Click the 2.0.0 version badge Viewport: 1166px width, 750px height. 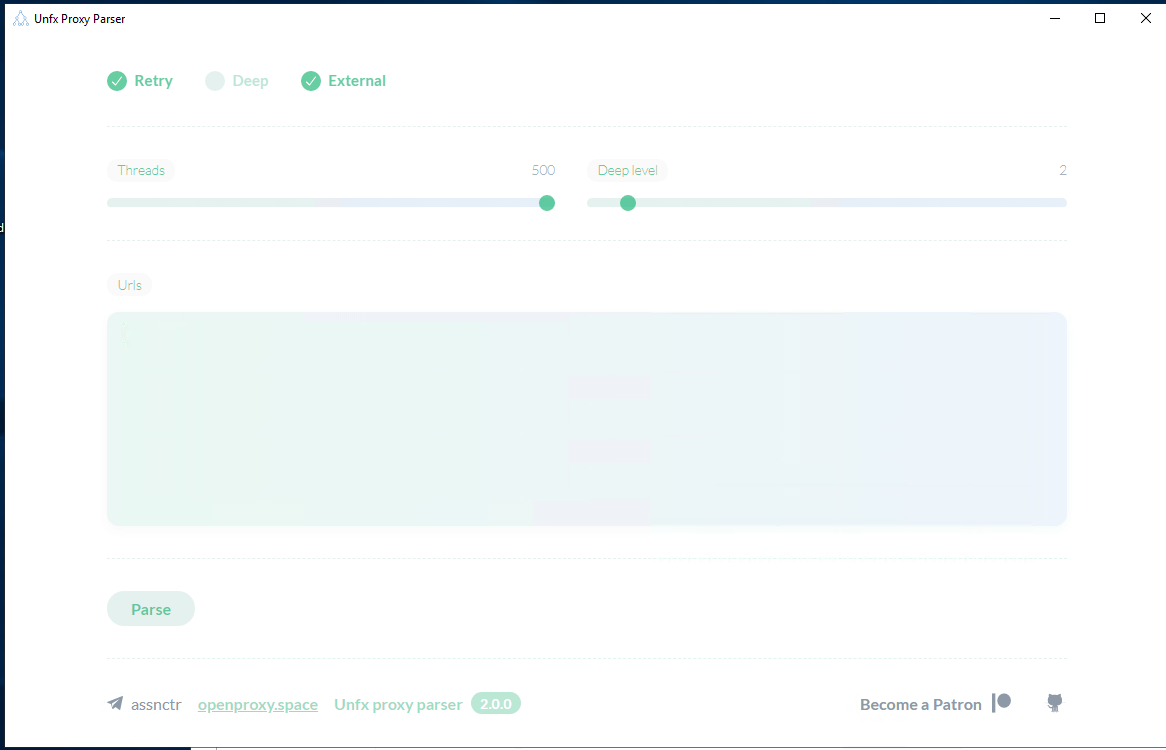pyautogui.click(x=496, y=704)
